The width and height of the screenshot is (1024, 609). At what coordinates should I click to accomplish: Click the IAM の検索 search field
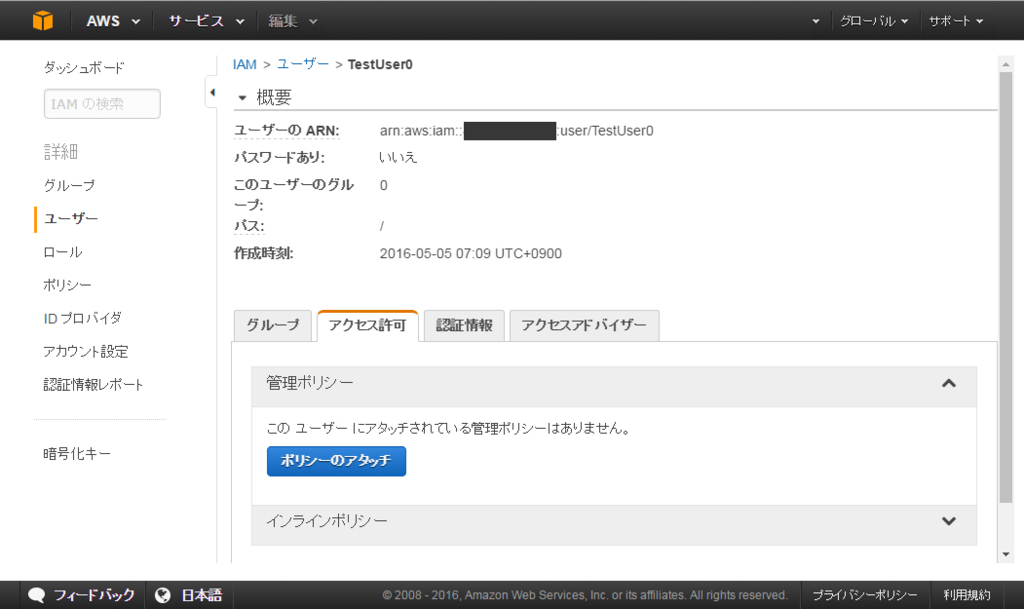point(101,103)
